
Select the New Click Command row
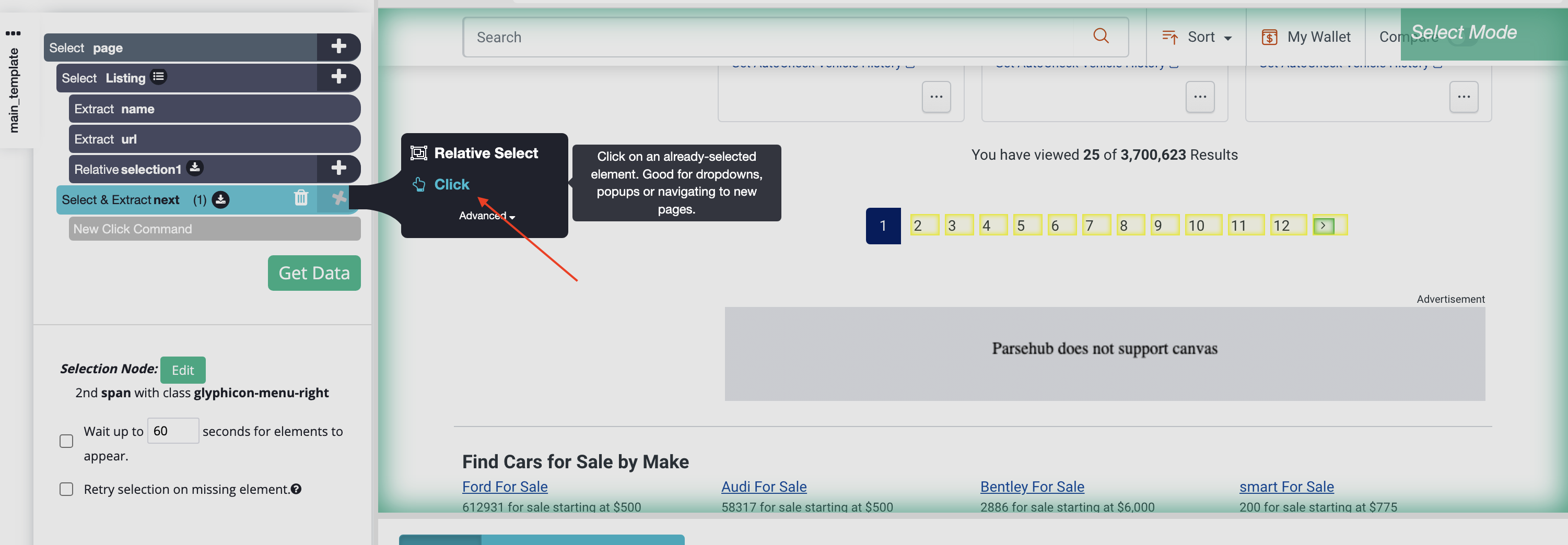click(214, 229)
